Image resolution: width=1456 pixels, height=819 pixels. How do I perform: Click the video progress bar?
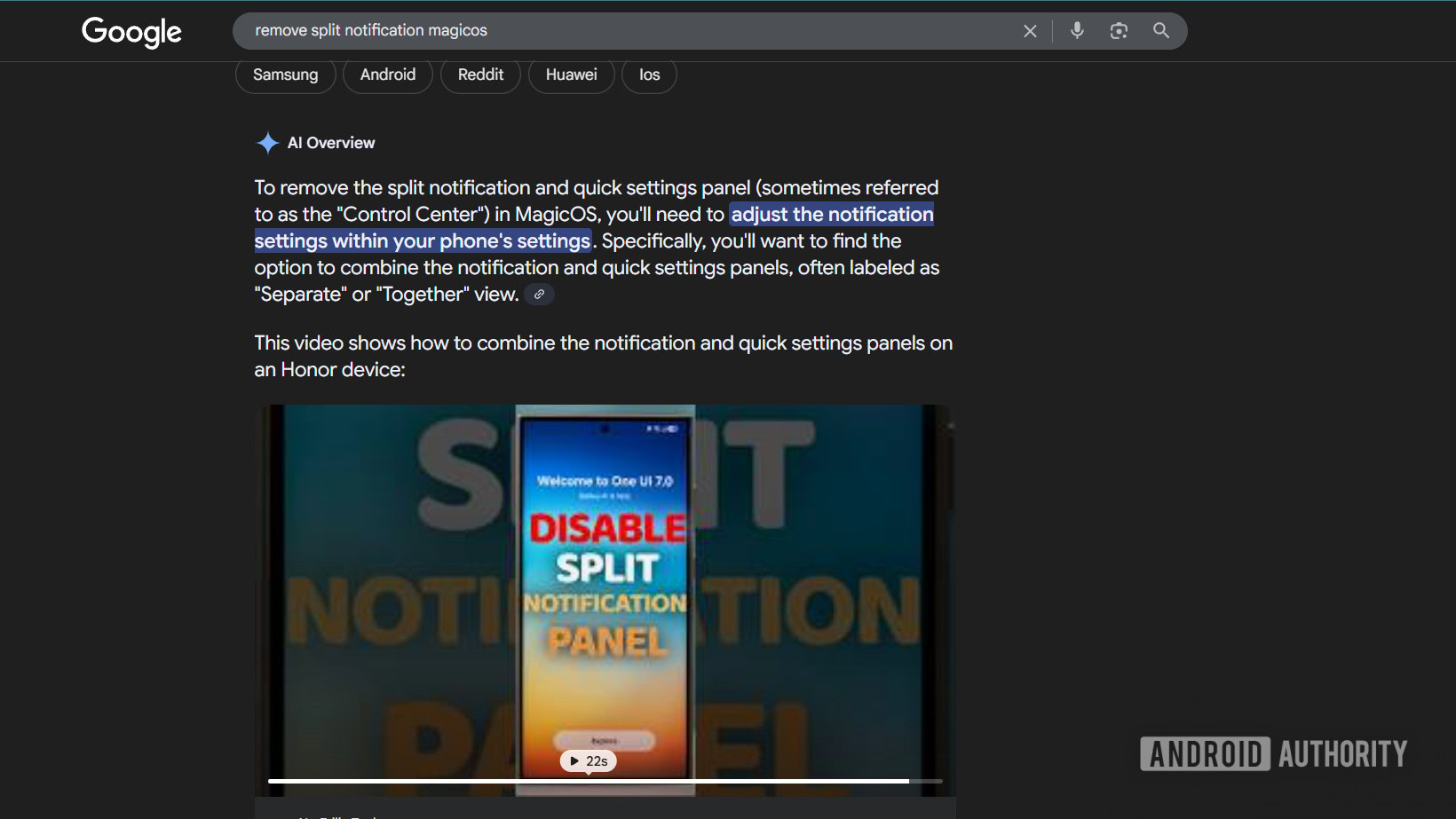pyautogui.click(x=604, y=781)
